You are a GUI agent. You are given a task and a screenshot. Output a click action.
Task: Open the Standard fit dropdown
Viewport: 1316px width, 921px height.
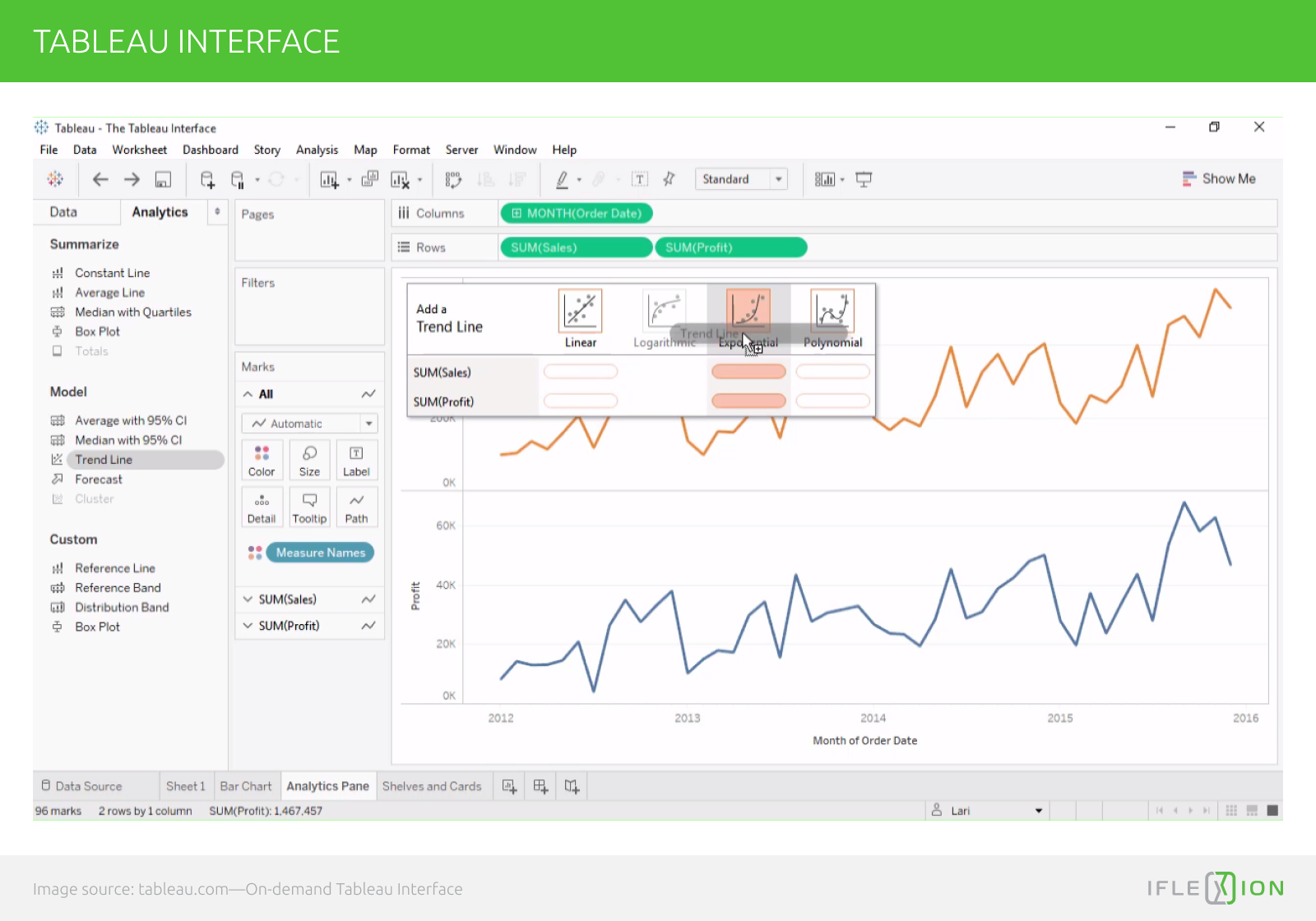(741, 179)
